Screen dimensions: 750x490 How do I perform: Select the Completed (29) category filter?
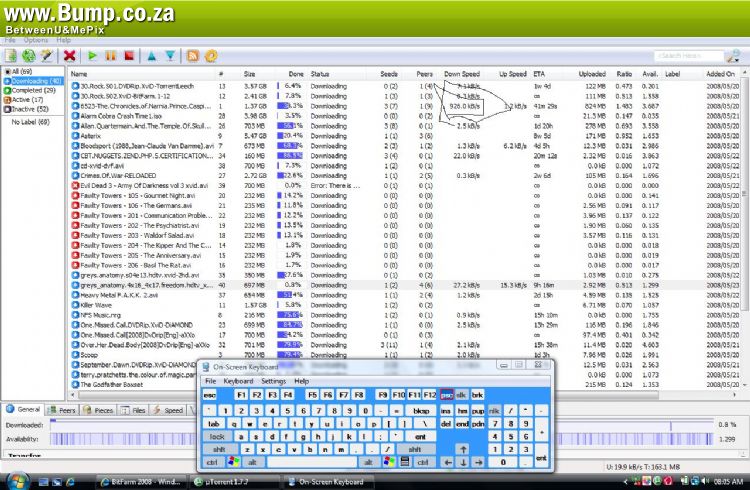[34, 90]
